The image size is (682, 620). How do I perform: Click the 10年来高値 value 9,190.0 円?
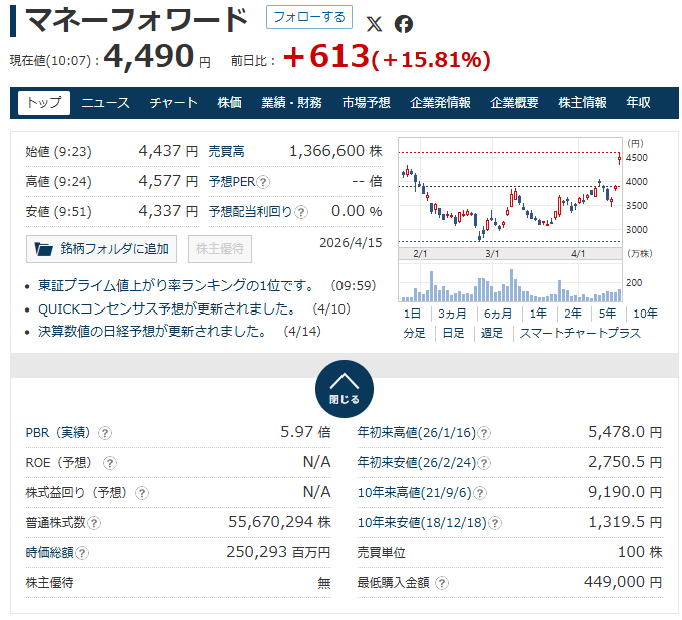tap(625, 492)
